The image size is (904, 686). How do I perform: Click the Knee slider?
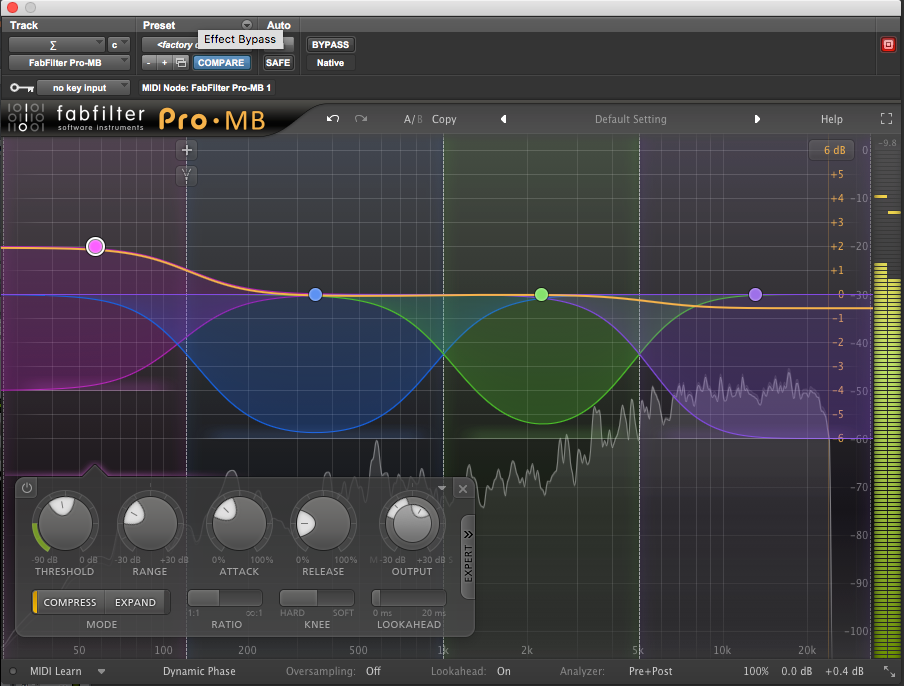317,598
